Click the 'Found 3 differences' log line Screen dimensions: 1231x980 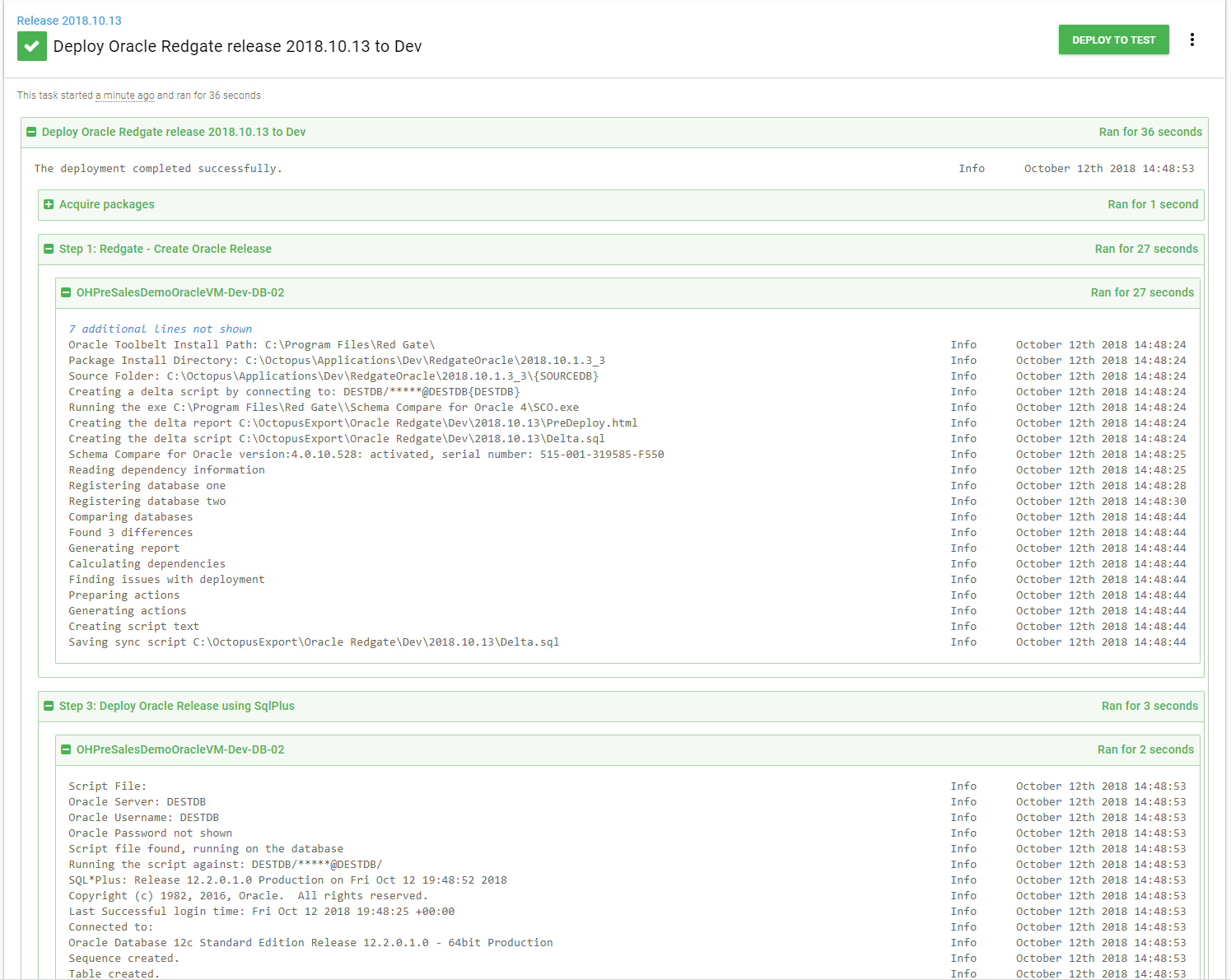click(x=130, y=533)
